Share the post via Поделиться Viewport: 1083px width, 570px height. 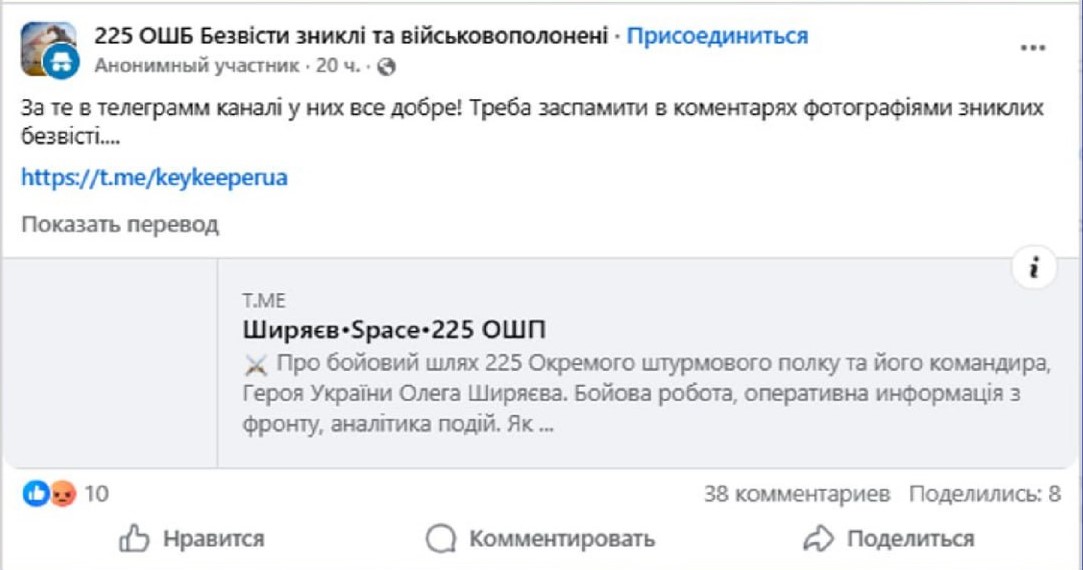click(x=889, y=539)
